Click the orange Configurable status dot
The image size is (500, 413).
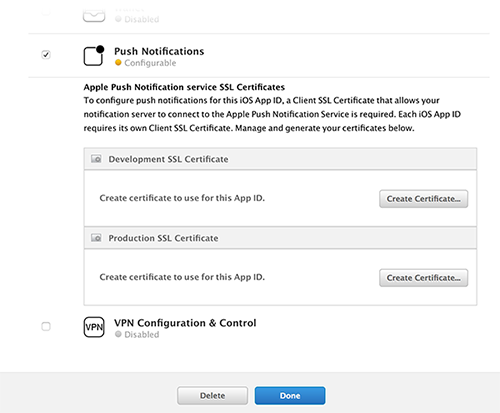click(118, 63)
